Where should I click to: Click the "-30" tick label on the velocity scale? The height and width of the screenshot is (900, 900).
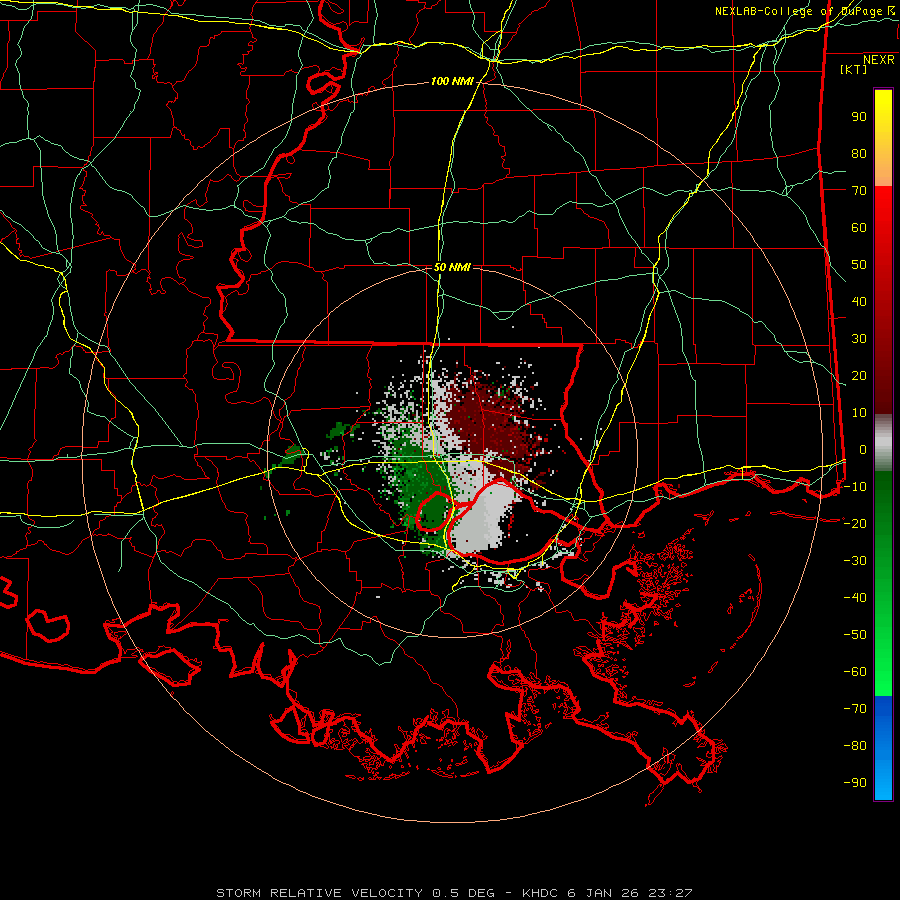(x=855, y=561)
